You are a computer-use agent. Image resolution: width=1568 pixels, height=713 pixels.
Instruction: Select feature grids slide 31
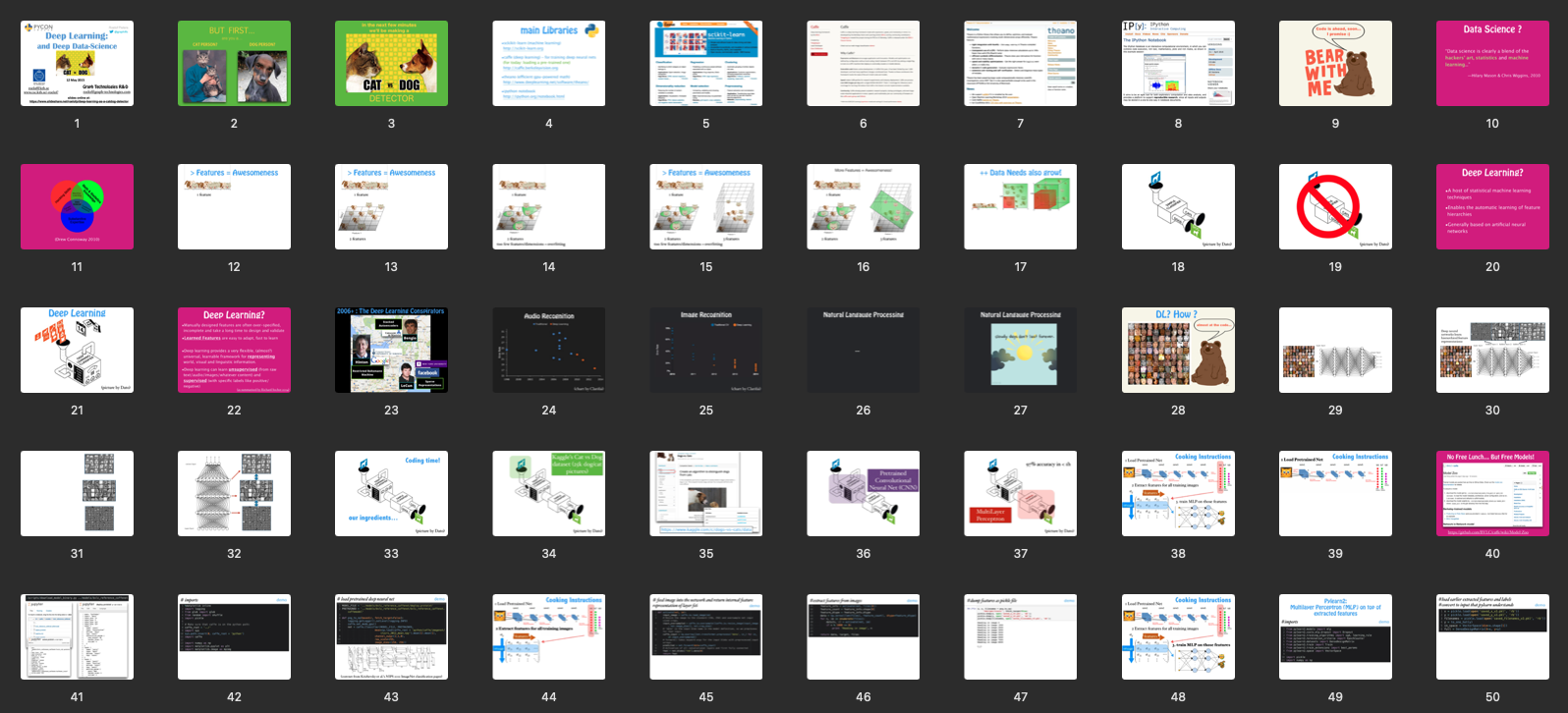pos(77,493)
